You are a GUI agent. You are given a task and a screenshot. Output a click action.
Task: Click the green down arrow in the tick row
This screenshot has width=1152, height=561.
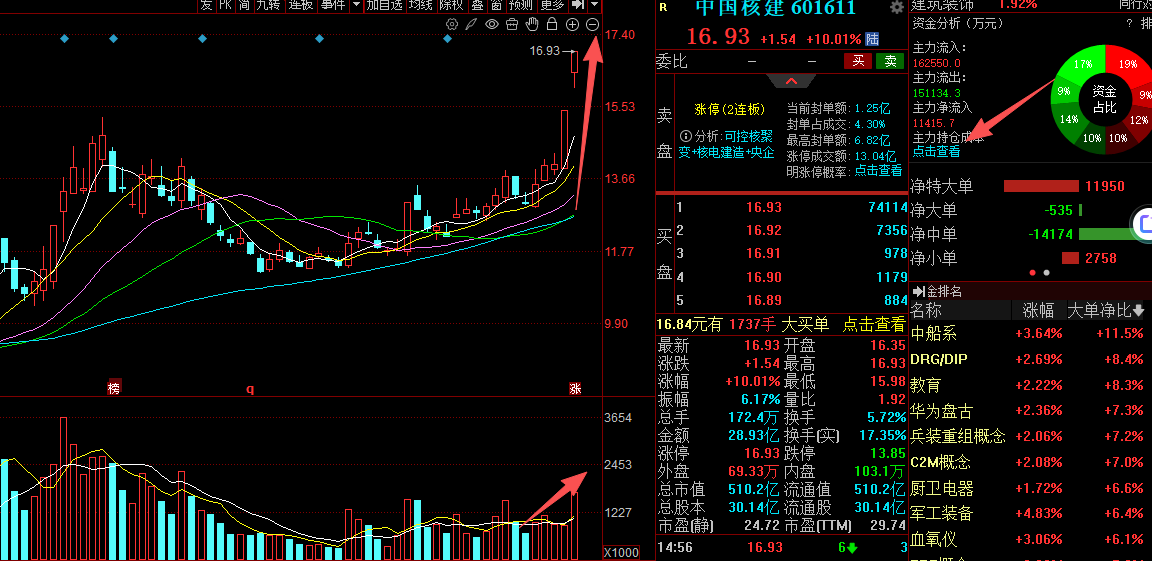click(852, 547)
